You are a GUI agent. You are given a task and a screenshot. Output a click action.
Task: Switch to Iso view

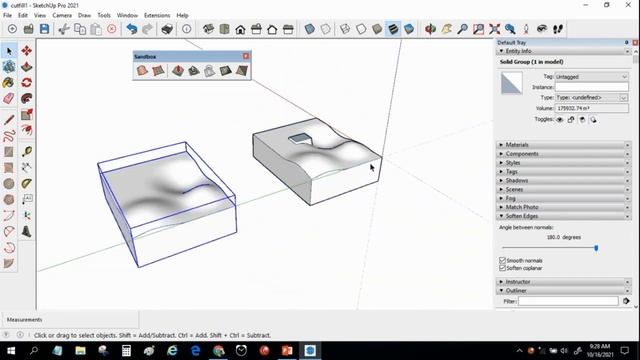pyautogui.click(x=209, y=29)
